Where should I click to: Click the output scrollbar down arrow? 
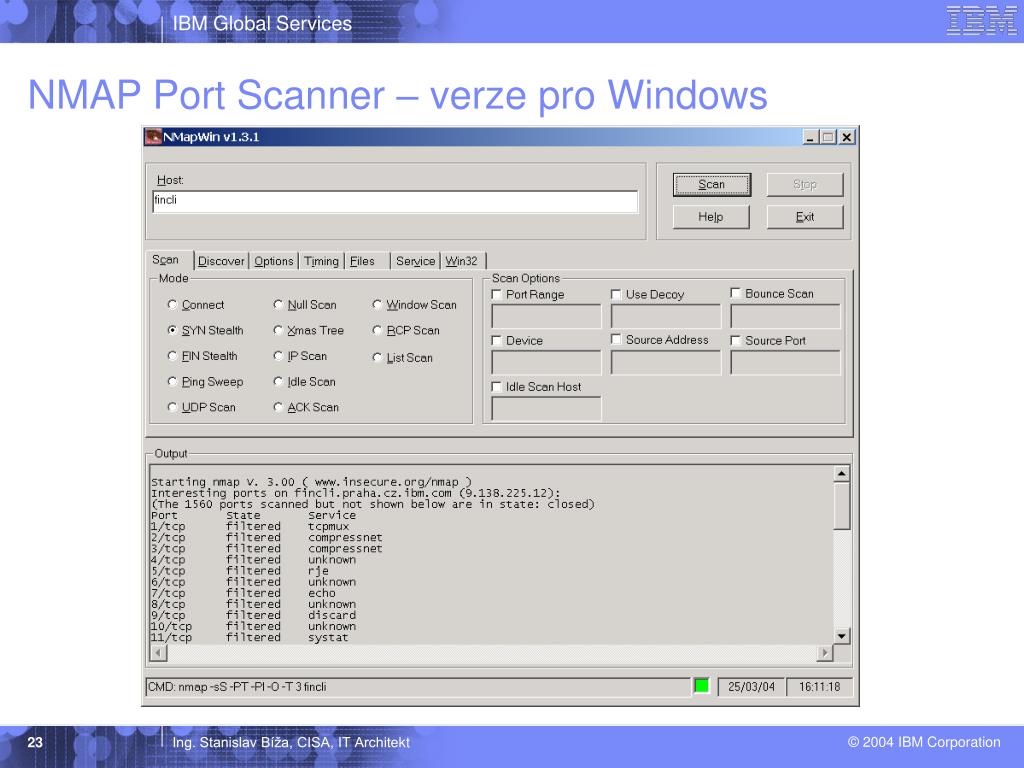[842, 635]
